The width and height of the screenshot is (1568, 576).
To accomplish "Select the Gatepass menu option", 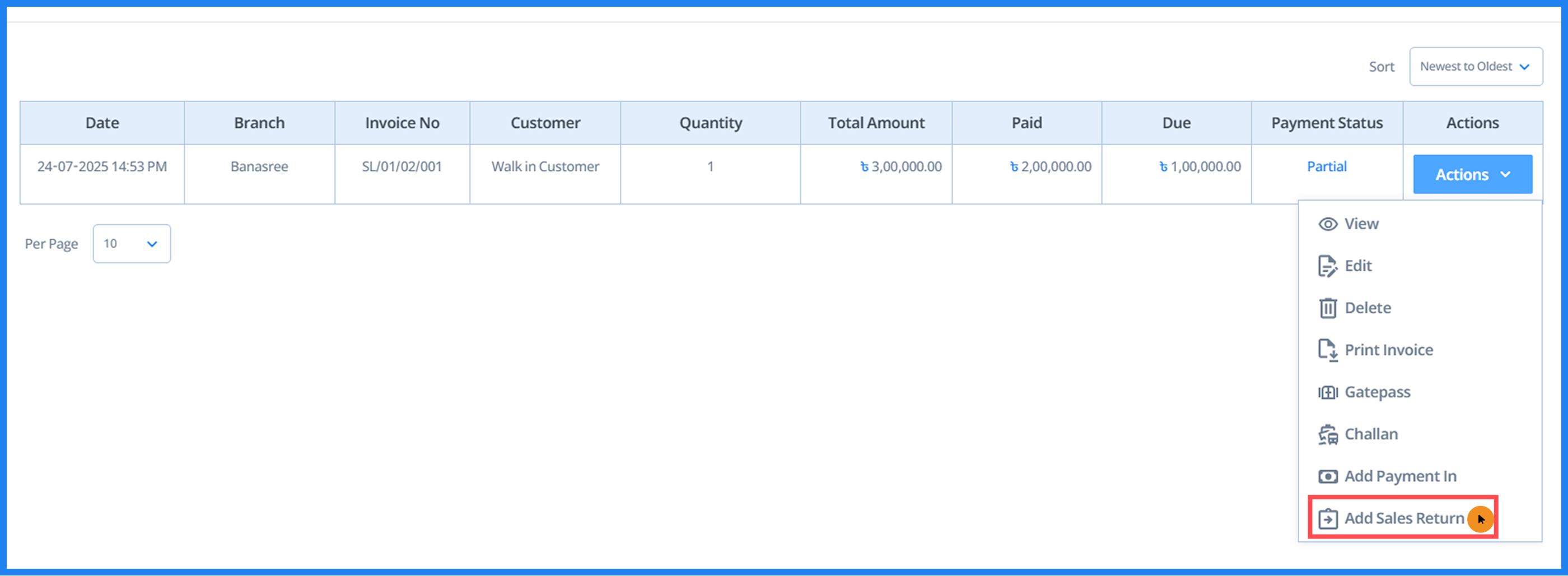I will coord(1377,392).
